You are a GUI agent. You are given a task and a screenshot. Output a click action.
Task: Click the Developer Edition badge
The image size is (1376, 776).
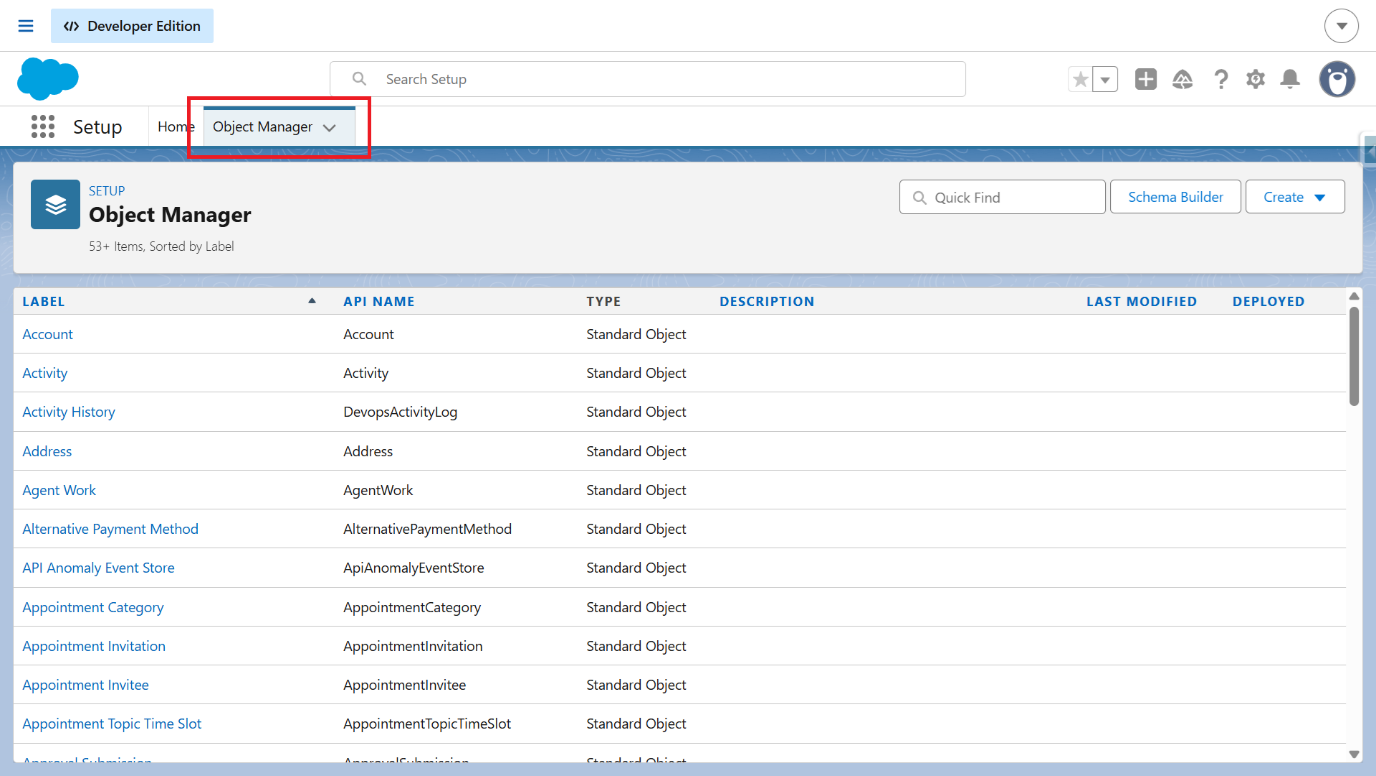(x=132, y=26)
